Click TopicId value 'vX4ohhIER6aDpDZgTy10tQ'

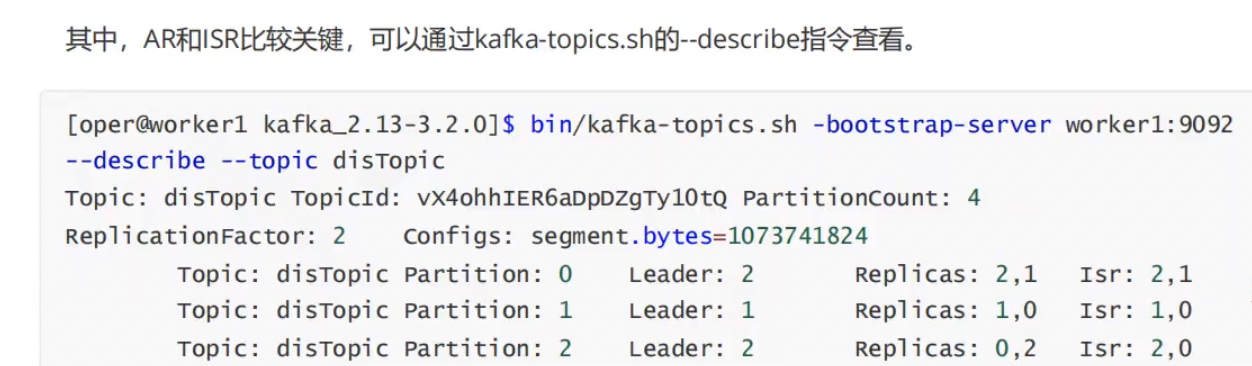pos(573,199)
